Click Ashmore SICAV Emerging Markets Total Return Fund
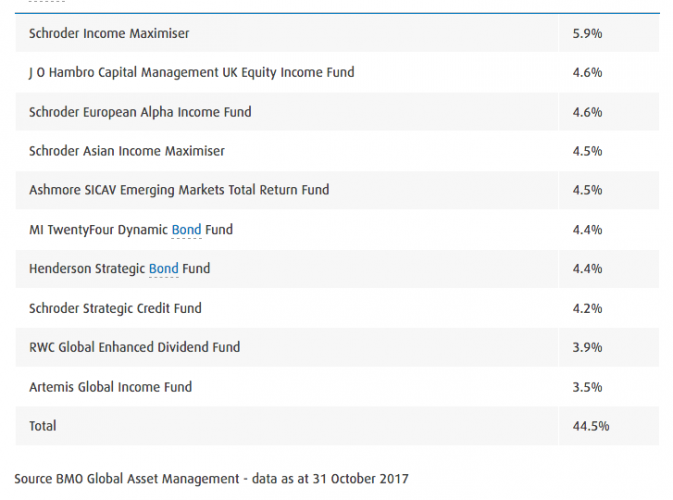The width and height of the screenshot is (673, 500). click(179, 190)
